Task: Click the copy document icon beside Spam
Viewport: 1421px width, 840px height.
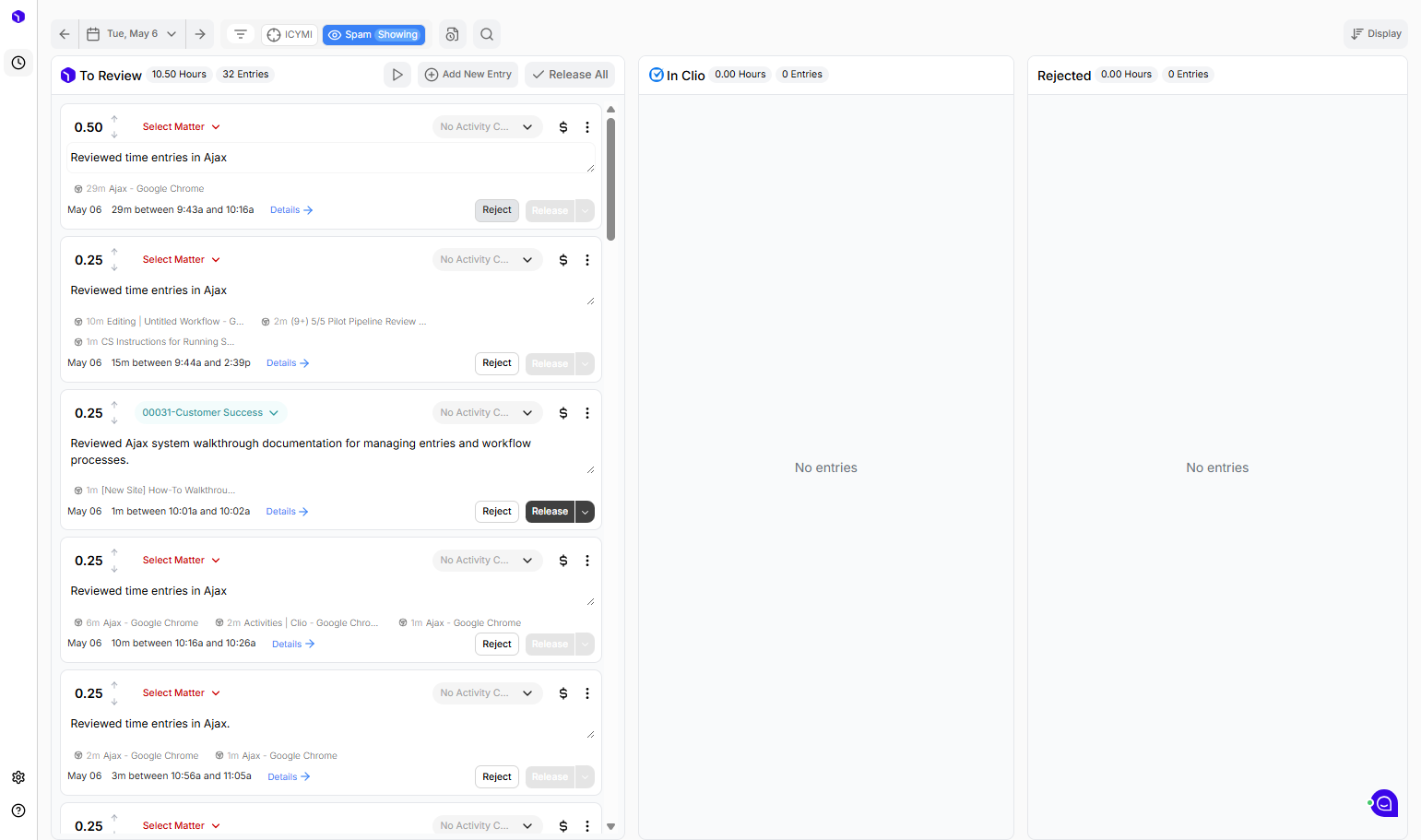Action: (452, 34)
